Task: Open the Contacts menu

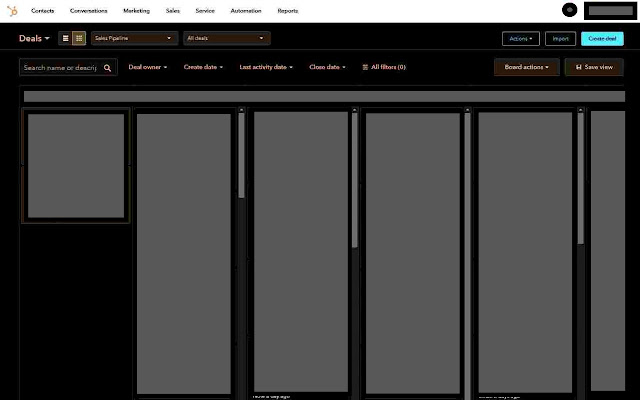Action: click(42, 11)
